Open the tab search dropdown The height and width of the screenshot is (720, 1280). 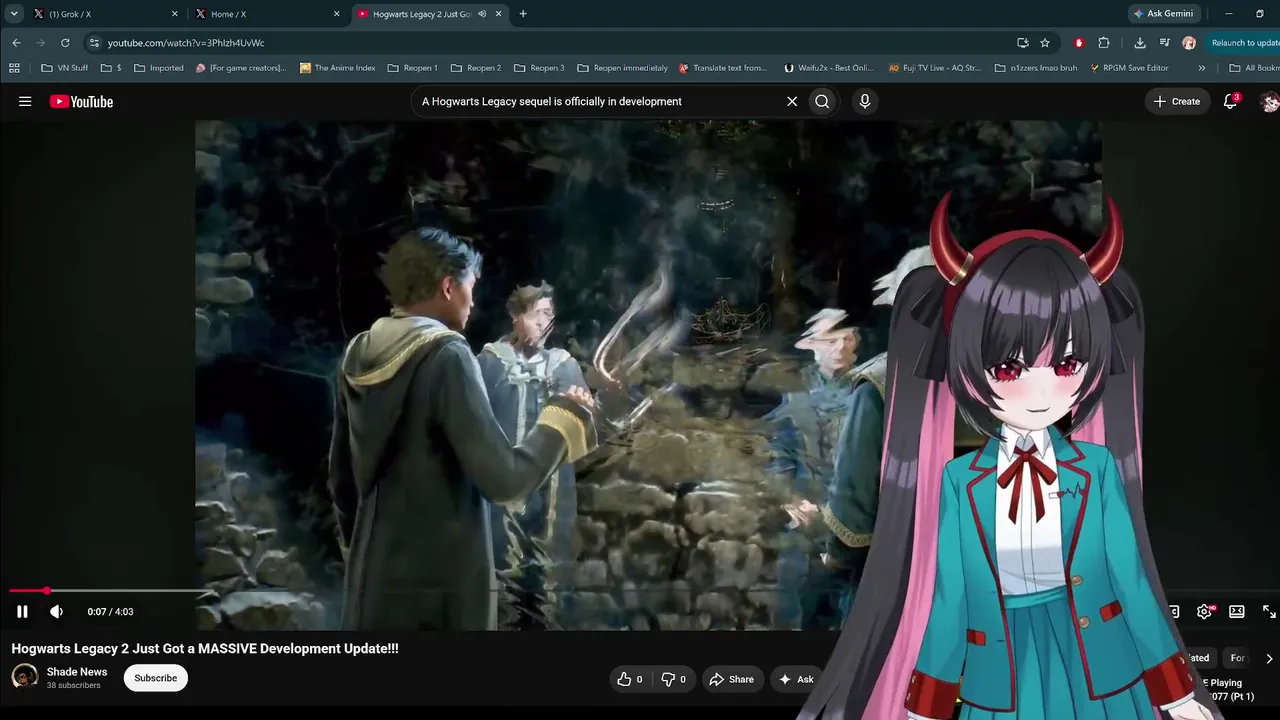(14, 14)
